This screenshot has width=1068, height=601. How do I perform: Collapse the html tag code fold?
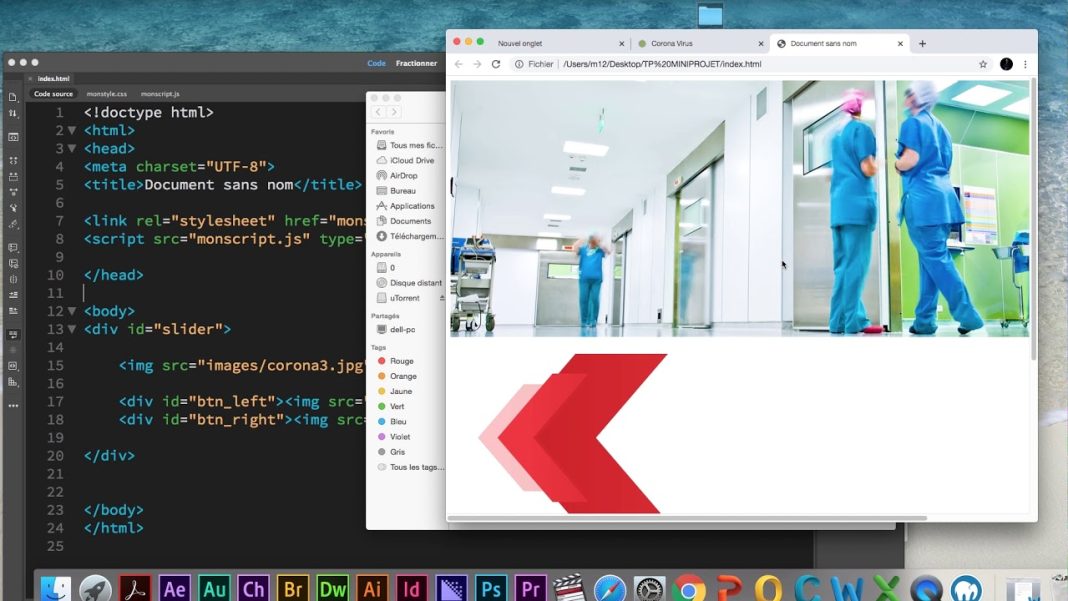[x=72, y=130]
